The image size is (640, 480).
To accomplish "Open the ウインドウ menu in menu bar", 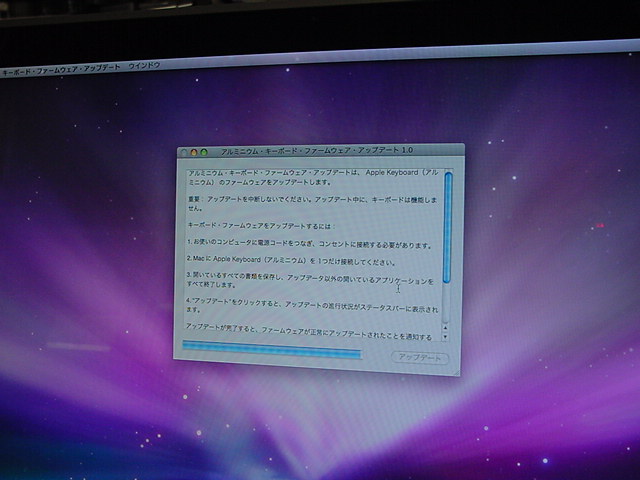I will tap(144, 66).
